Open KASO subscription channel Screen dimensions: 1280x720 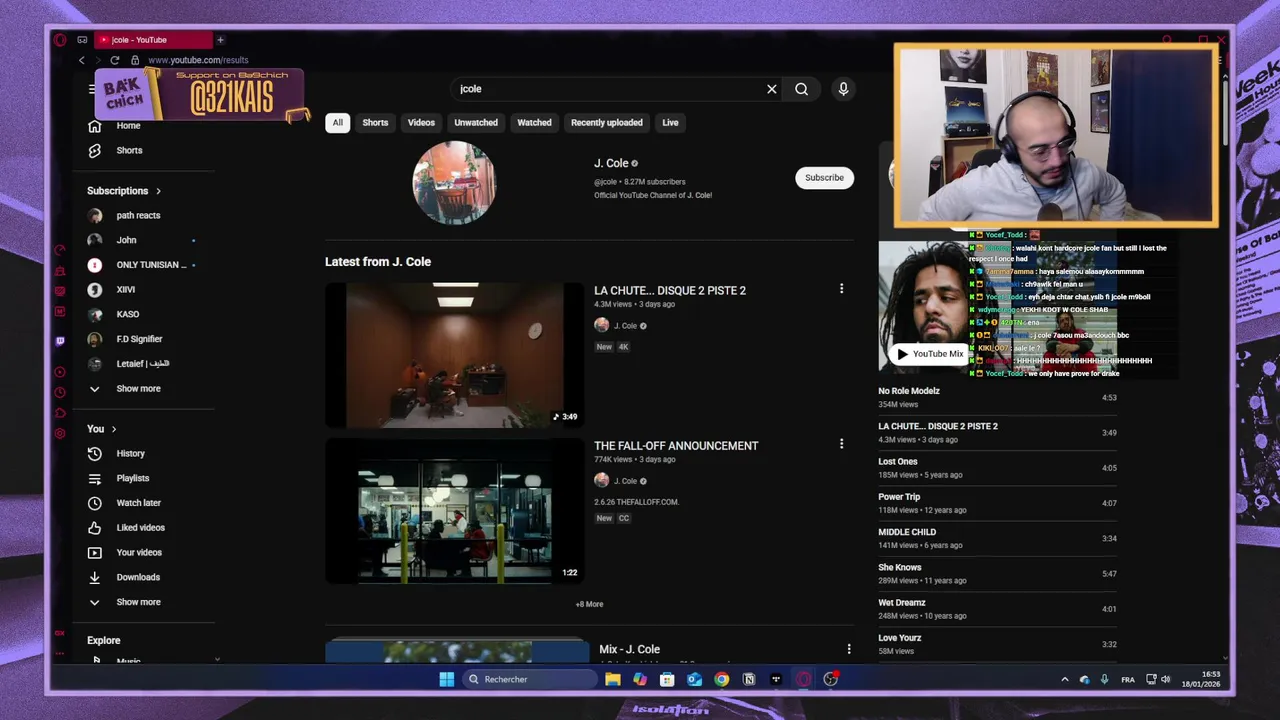(x=127, y=314)
